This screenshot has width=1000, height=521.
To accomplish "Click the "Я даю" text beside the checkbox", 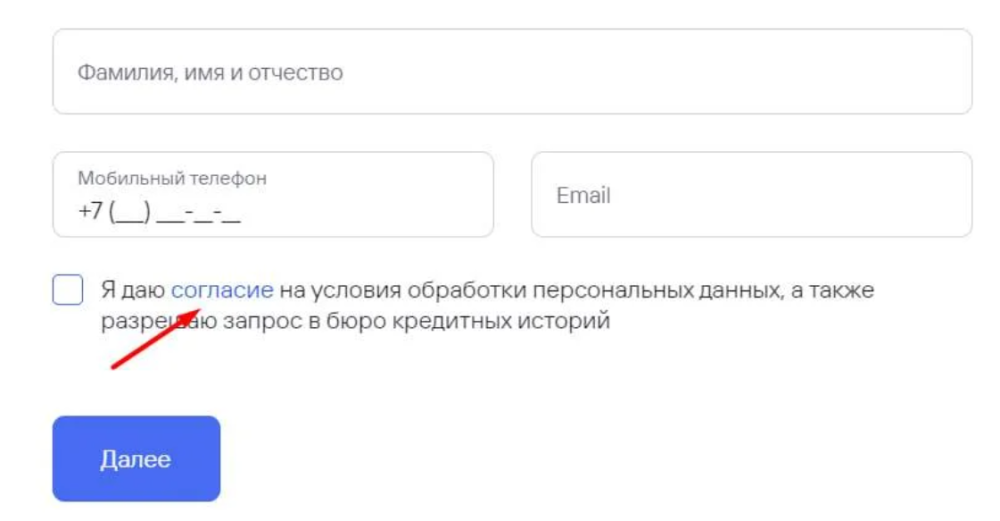I will click(133, 291).
